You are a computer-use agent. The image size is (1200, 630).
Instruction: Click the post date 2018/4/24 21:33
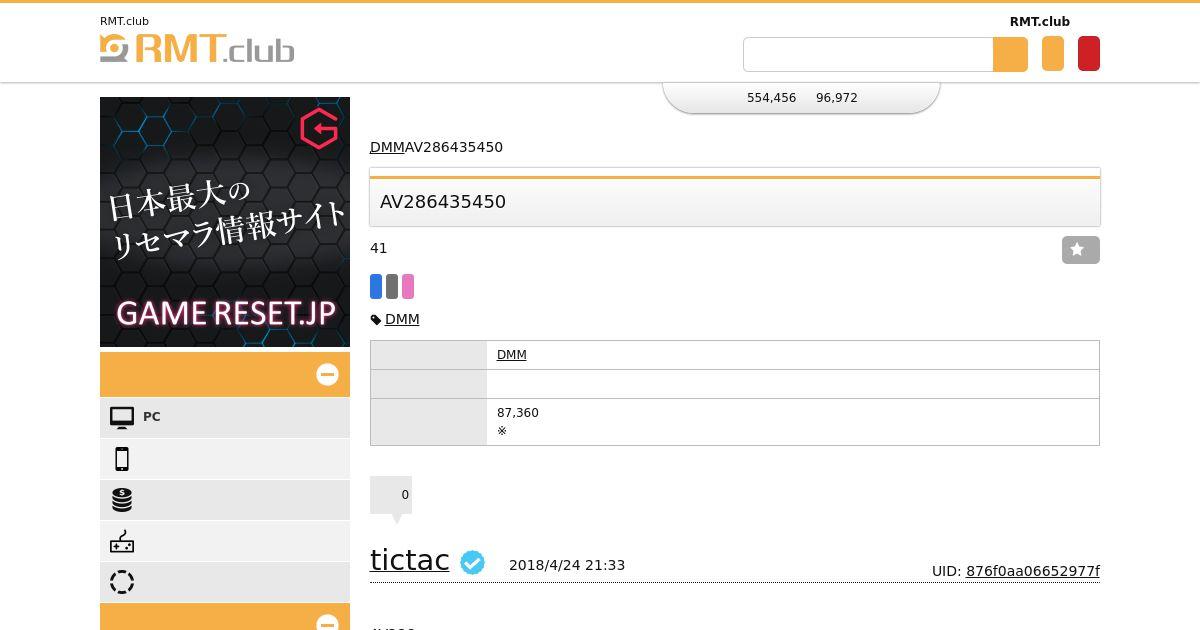pos(567,565)
